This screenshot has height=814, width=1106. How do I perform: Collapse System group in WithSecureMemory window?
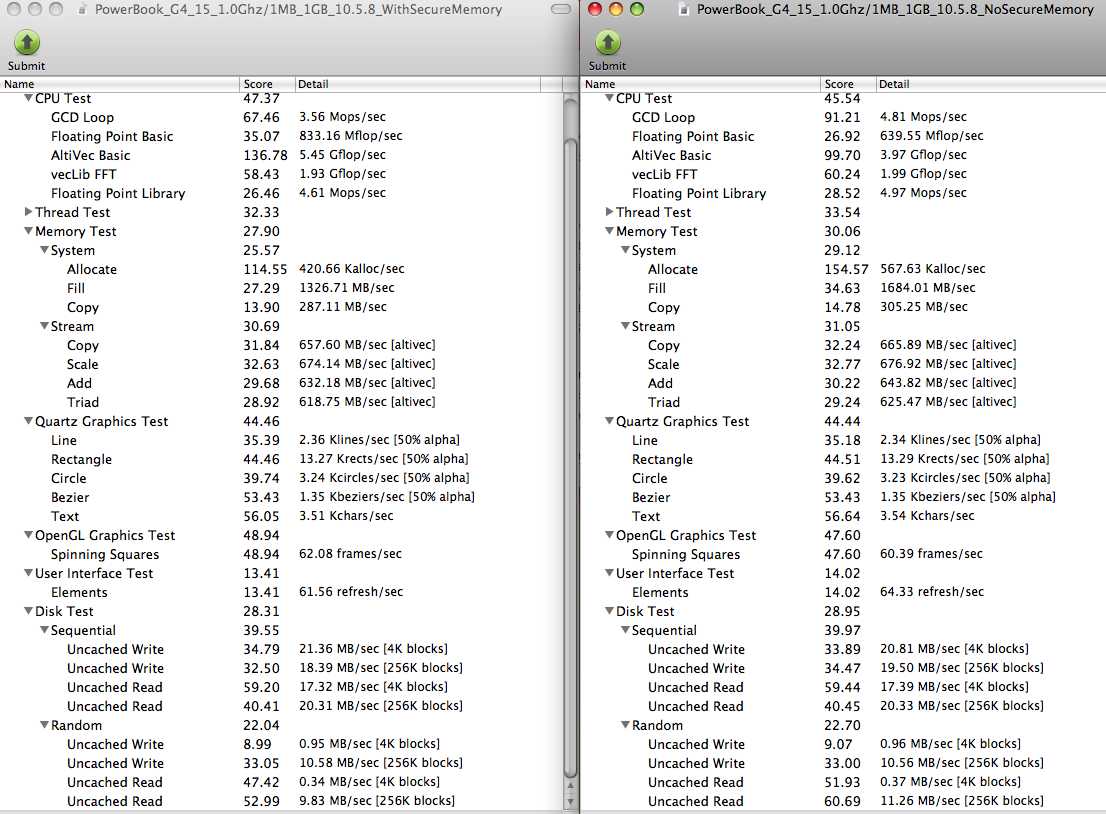(x=44, y=250)
